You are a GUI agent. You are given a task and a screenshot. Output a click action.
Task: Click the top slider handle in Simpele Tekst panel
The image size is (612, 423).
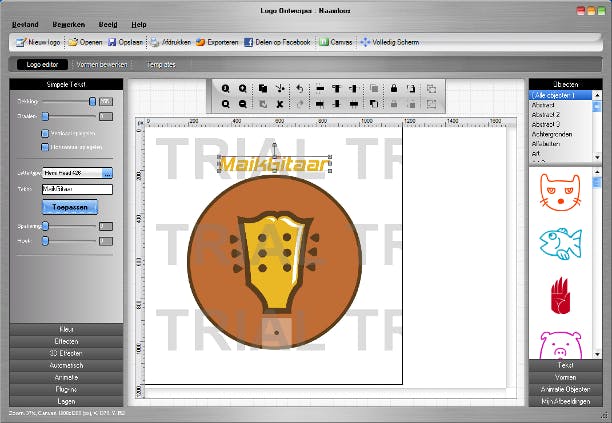pos(92,101)
